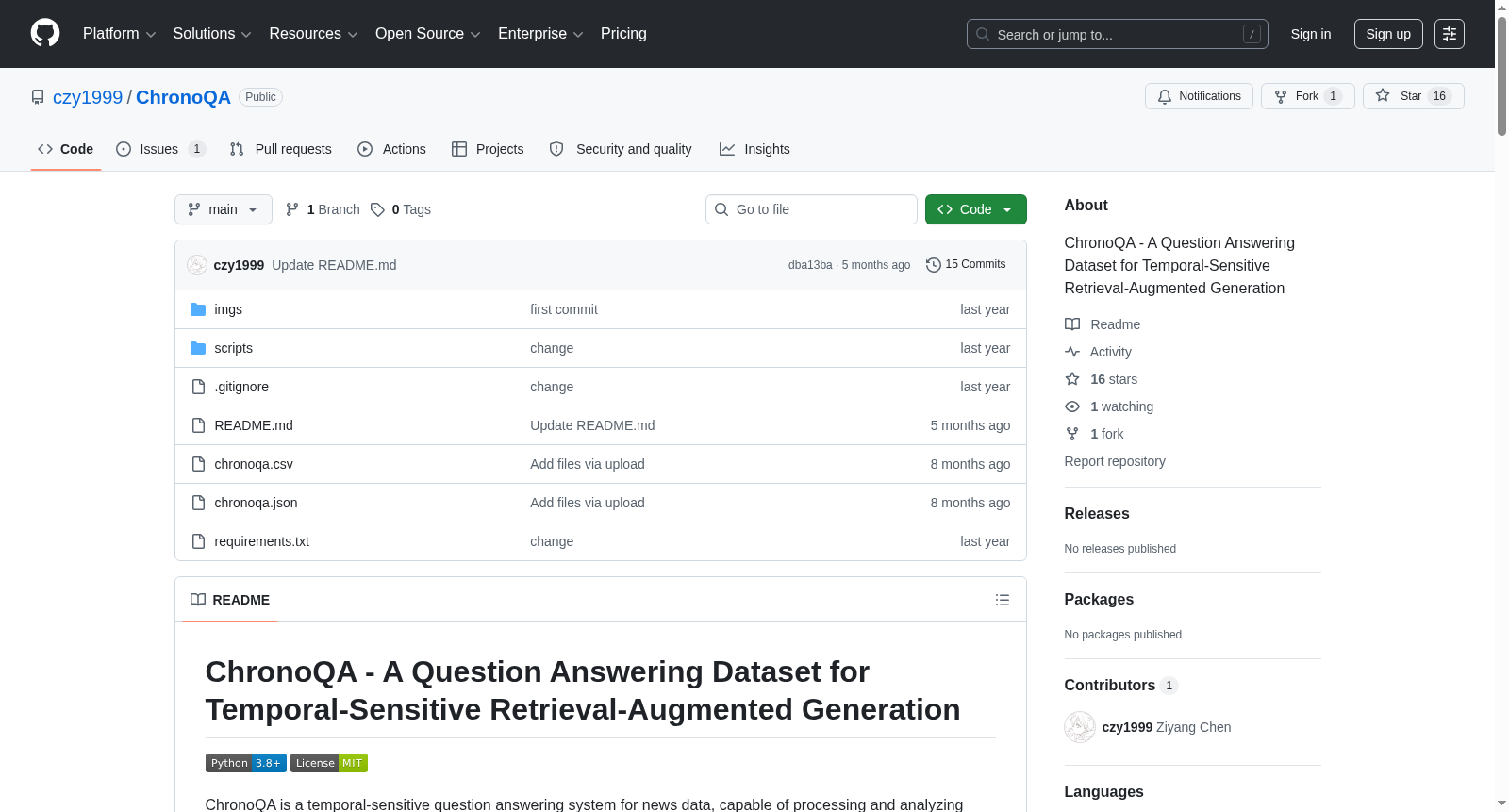The width and height of the screenshot is (1509, 812).
Task: Open the GitHub homepage logo
Action: [x=45, y=33]
